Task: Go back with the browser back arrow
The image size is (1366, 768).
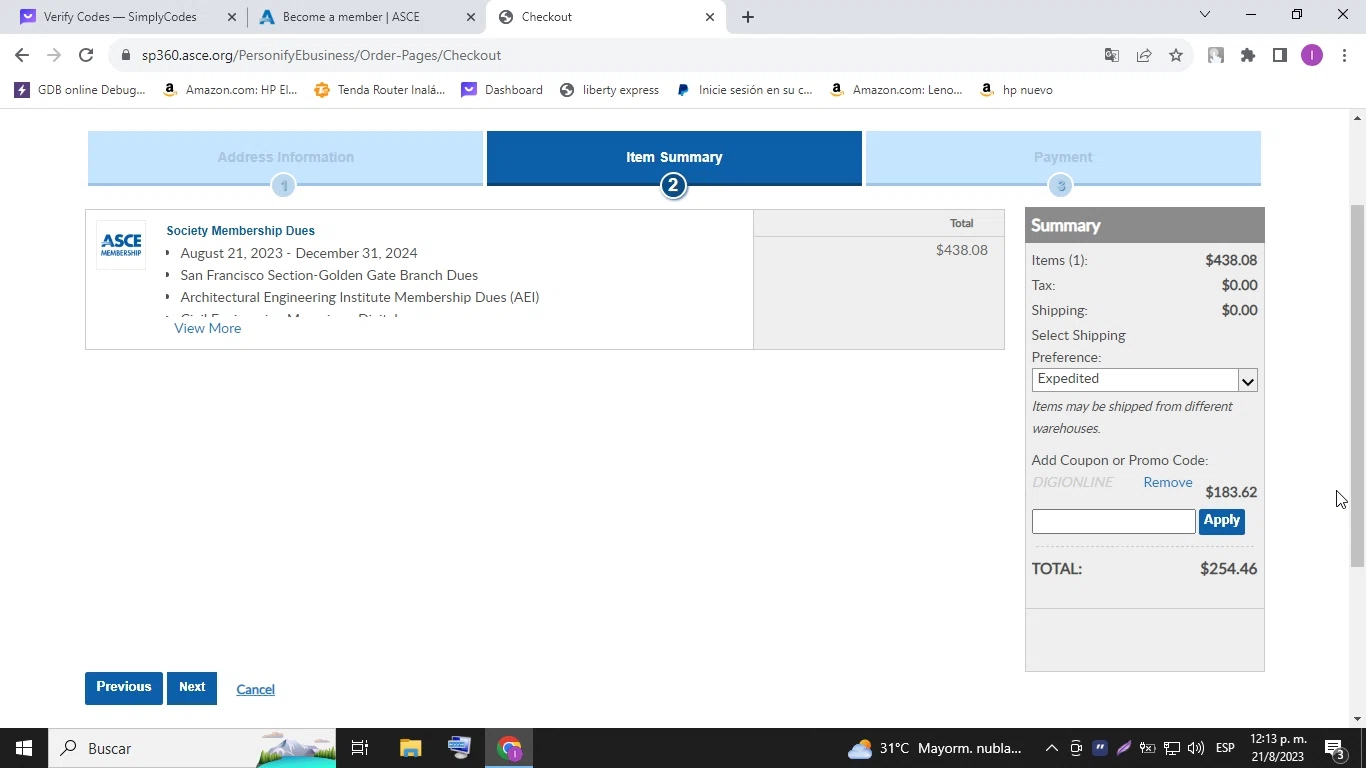Action: 22,55
